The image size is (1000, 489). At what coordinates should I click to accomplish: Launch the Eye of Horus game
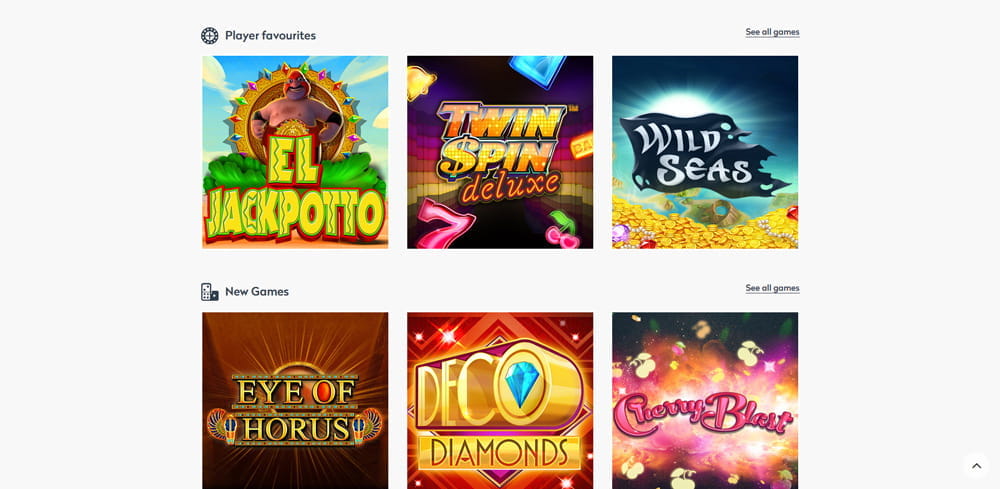coord(295,400)
